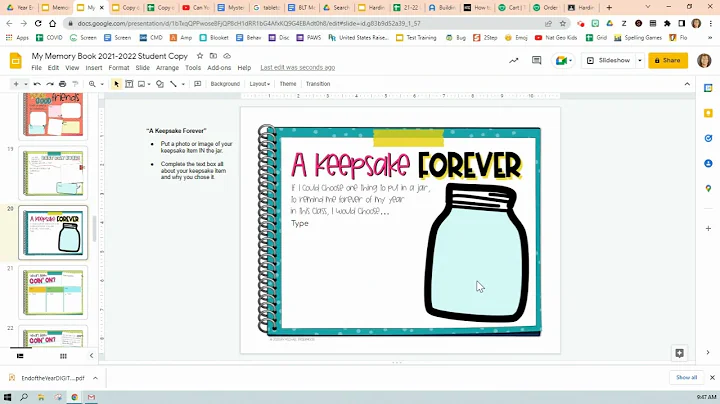Screen dimensions: 720x404
Task: Open the Arrange menu
Action: 167,67
